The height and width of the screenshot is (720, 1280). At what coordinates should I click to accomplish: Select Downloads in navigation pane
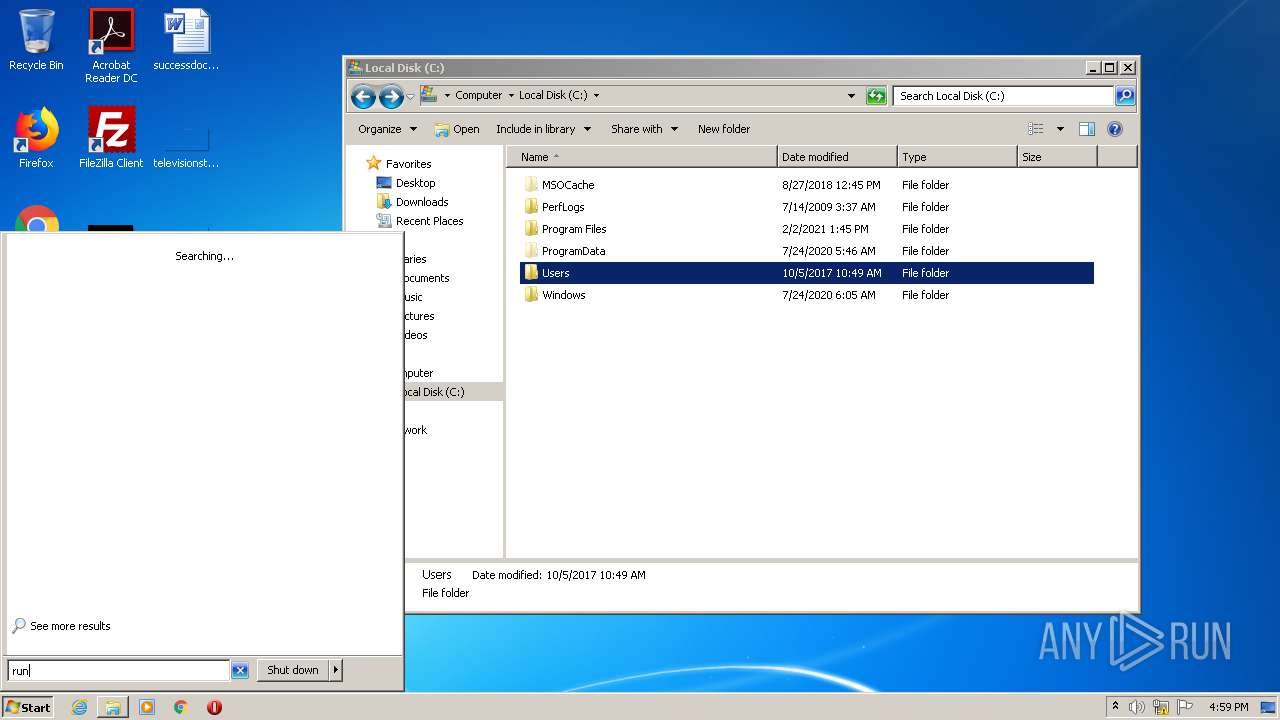pyautogui.click(x=422, y=202)
